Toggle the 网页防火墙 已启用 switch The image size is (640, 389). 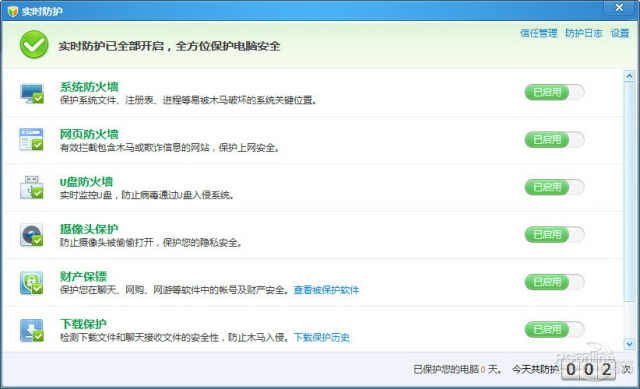(x=554, y=140)
